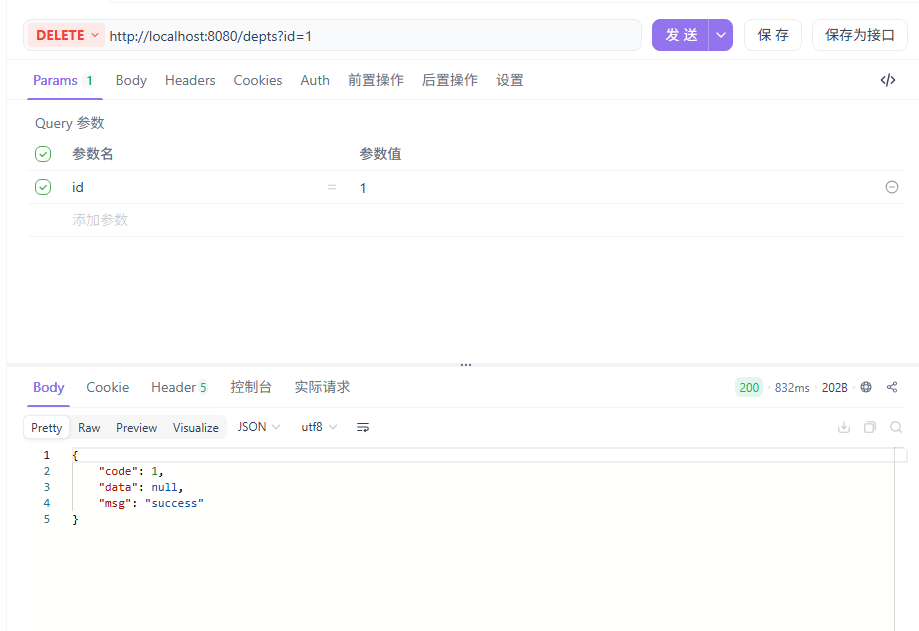Click the 832ms response time
Viewport: 919px width, 631px height.
tap(792, 387)
